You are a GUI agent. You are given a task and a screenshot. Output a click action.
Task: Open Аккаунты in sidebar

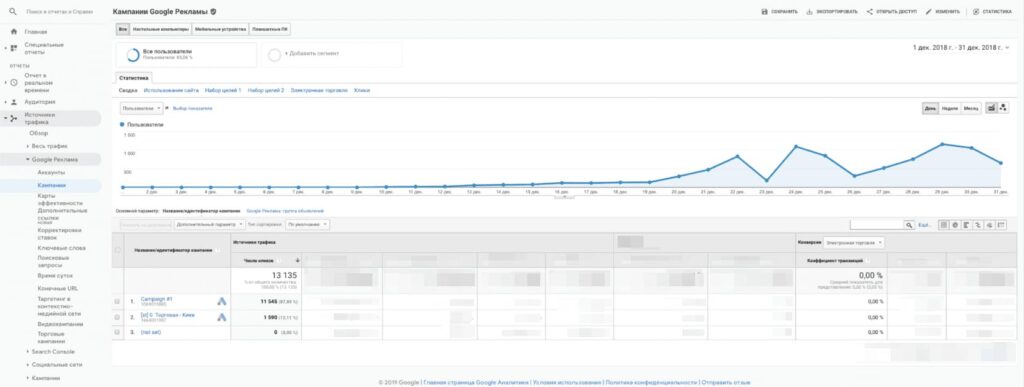click(x=52, y=172)
